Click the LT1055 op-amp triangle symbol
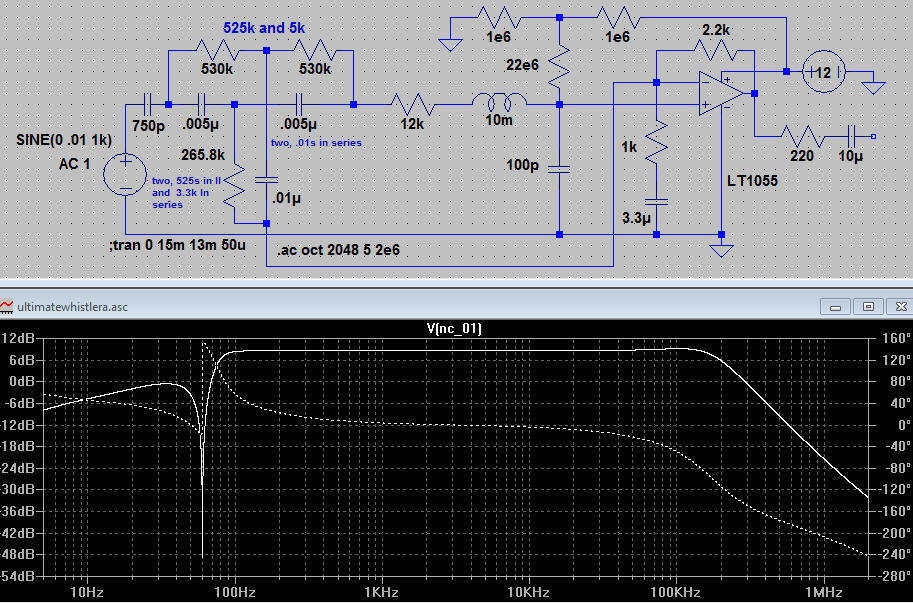This screenshot has height=603, width=913. (x=721, y=93)
